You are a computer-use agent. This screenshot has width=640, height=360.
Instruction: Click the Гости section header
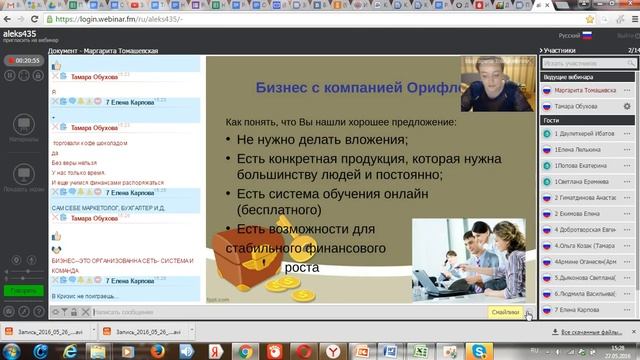point(587,120)
